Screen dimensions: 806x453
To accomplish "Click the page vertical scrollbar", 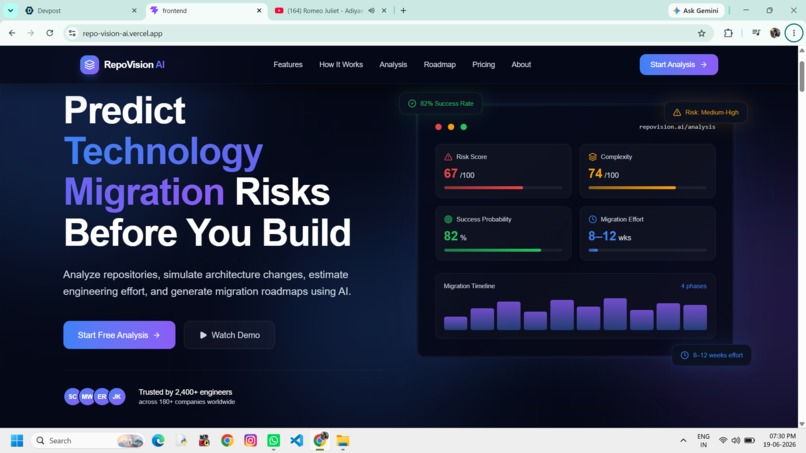I will (x=802, y=76).
